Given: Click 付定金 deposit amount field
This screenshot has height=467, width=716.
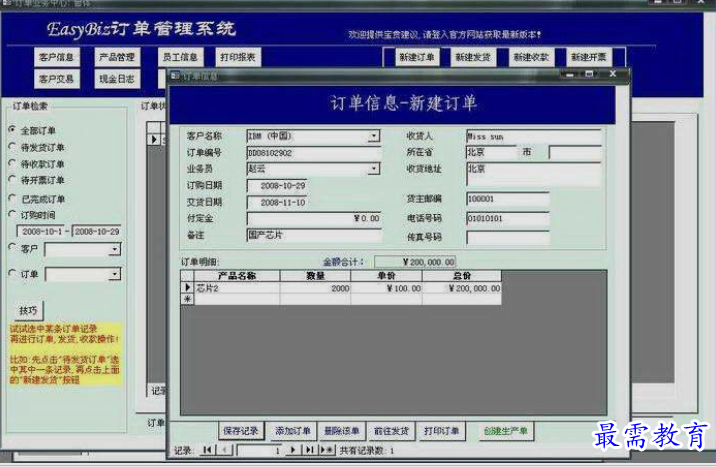Looking at the screenshot, I should click(313, 218).
